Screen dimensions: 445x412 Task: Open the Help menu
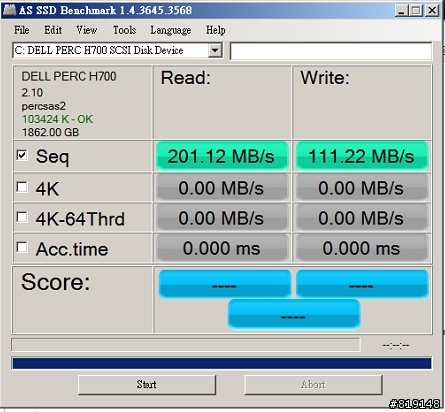(216, 30)
